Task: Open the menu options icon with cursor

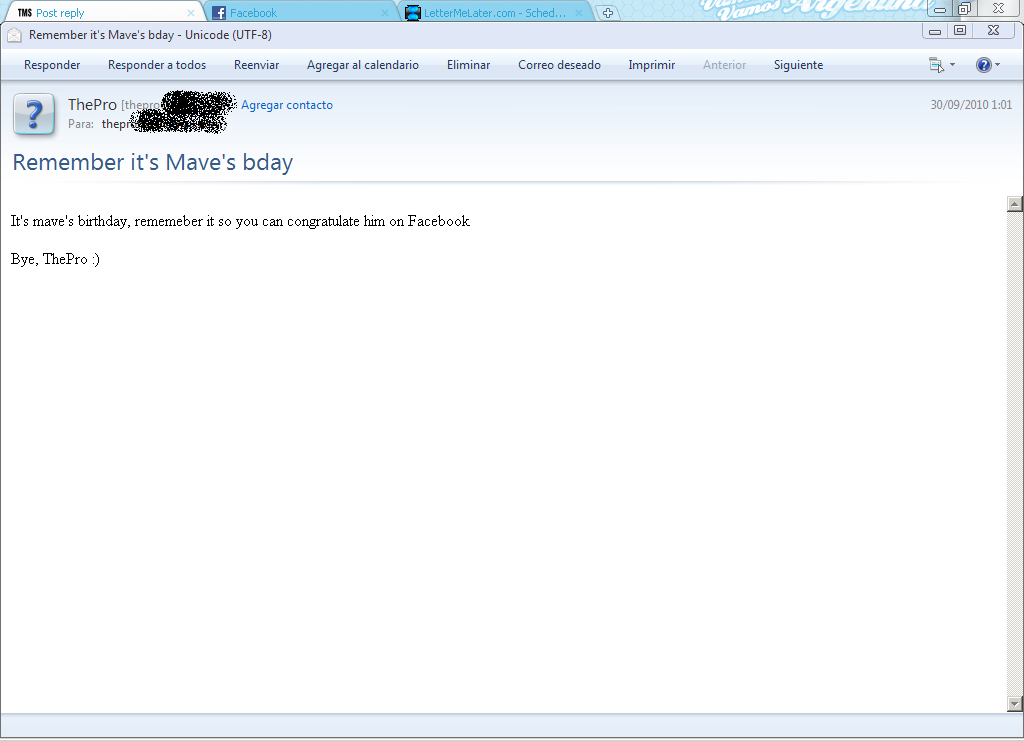Action: coord(936,65)
